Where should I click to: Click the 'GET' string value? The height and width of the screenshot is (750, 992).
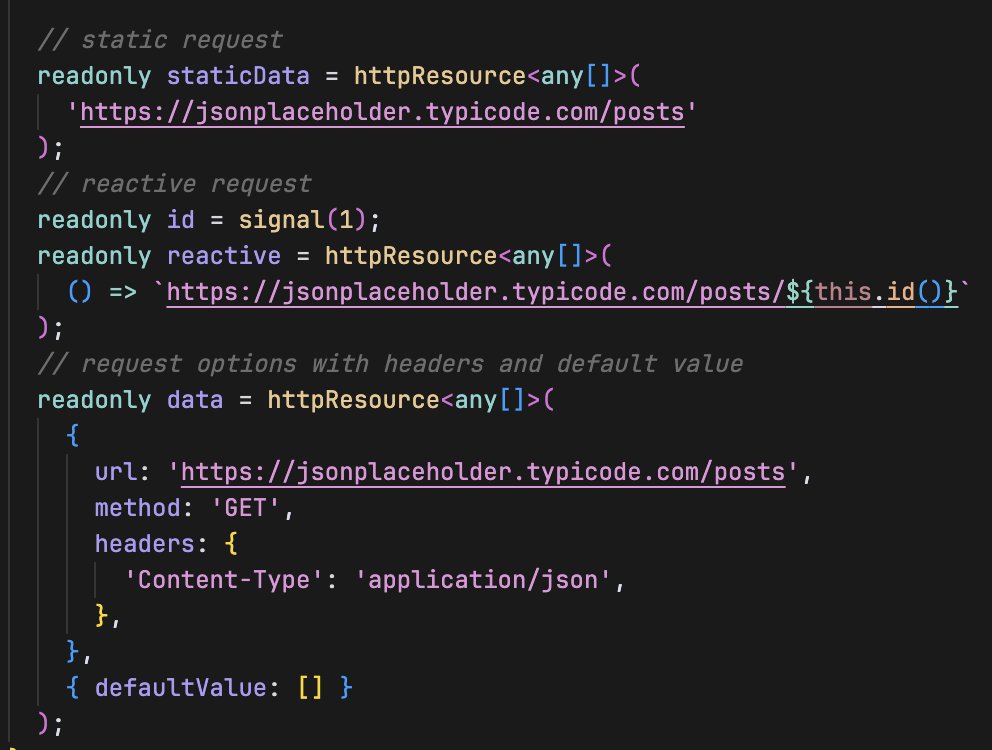(x=245, y=508)
